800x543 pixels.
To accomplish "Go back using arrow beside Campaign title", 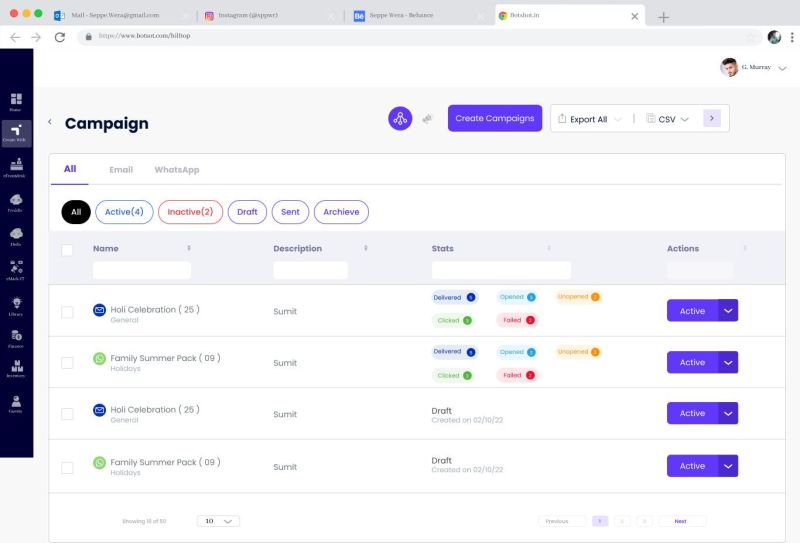I will click(x=50, y=122).
